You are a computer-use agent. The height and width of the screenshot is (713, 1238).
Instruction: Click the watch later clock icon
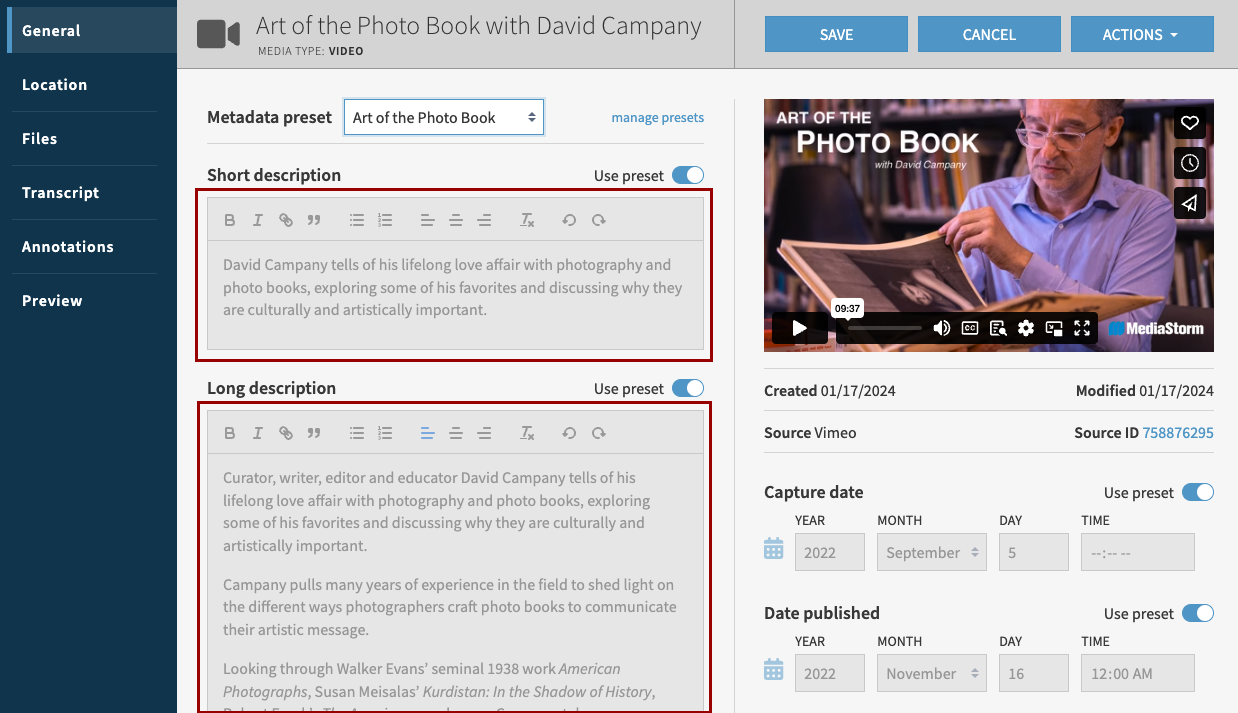[1189, 163]
